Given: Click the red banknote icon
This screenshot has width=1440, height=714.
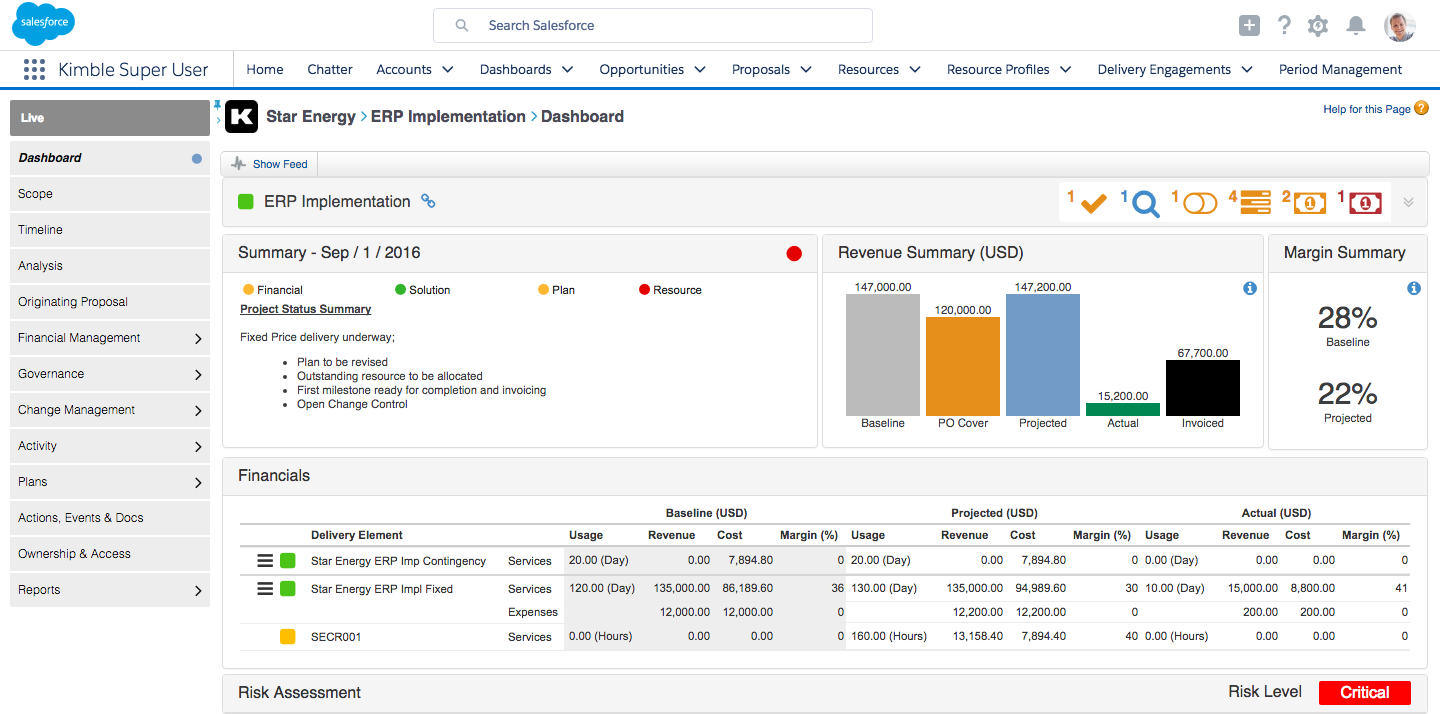Looking at the screenshot, I should [1365, 203].
